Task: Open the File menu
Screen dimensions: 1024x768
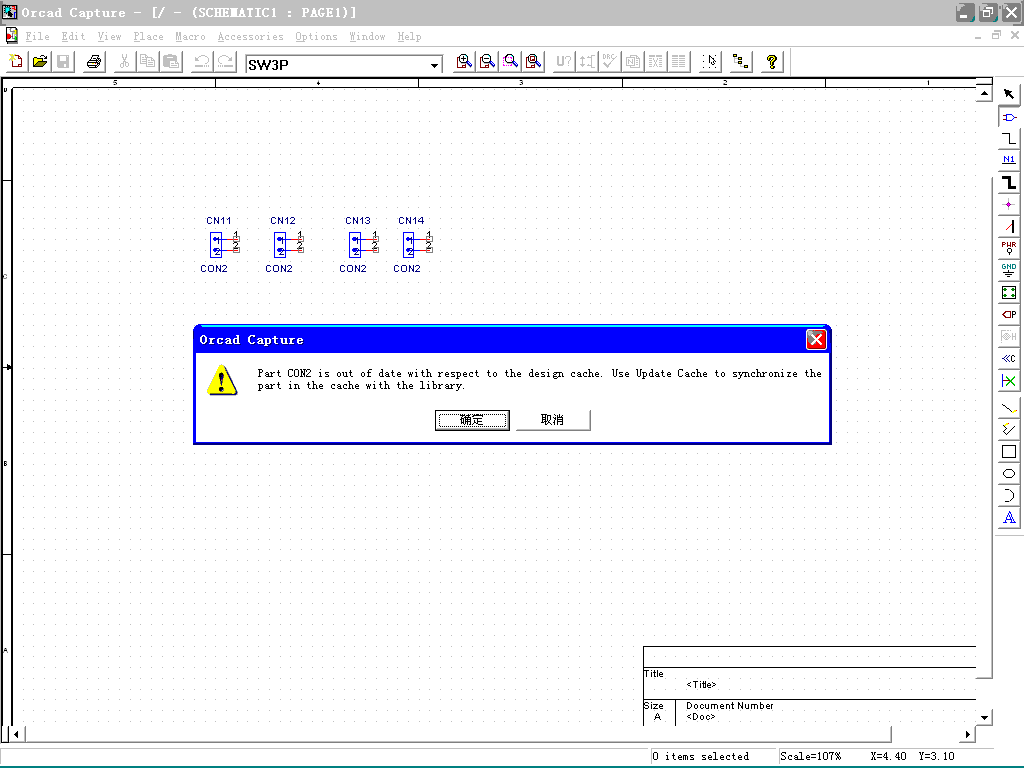Action: coord(37,37)
